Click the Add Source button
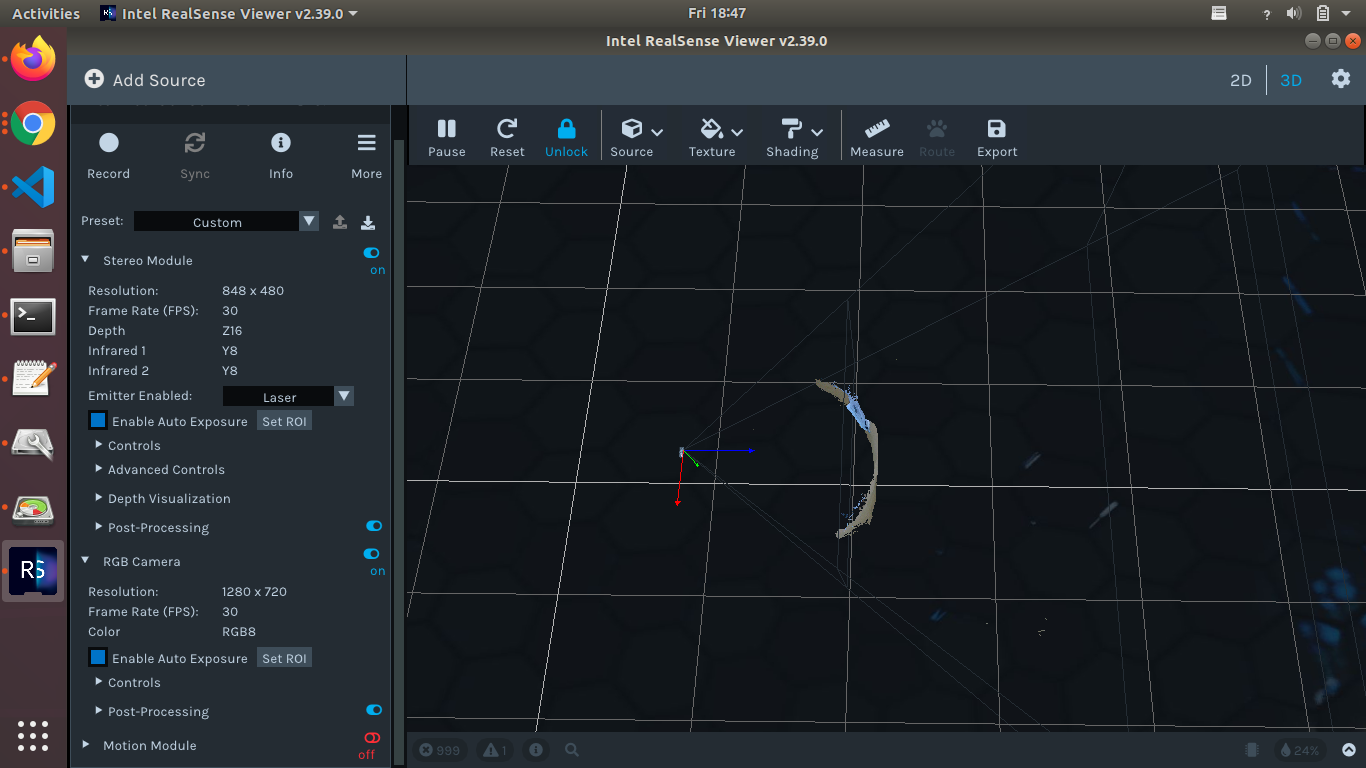This screenshot has height=768, width=1366. coord(146,80)
